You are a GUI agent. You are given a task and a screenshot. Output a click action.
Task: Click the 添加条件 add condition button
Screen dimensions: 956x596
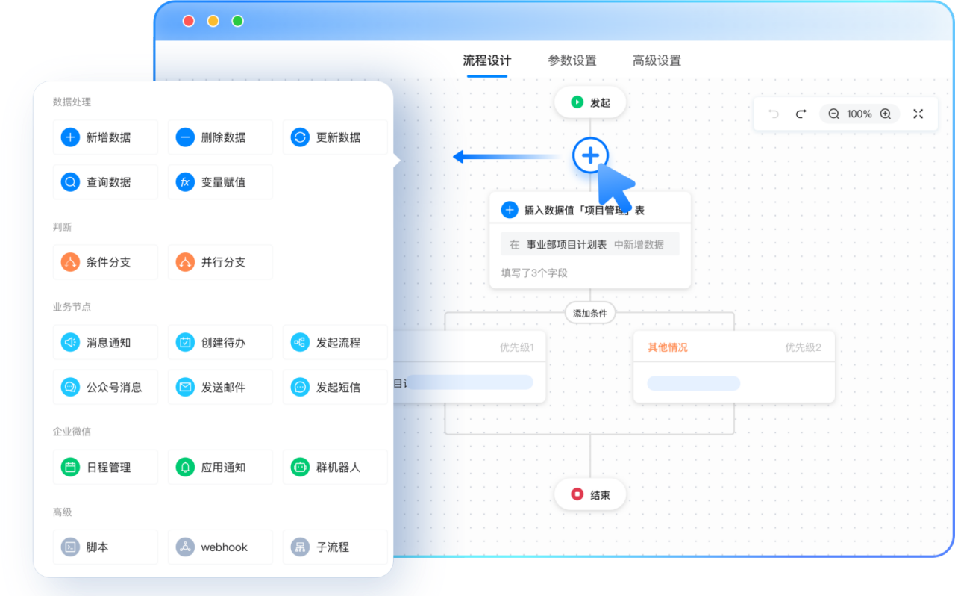pyautogui.click(x=590, y=313)
